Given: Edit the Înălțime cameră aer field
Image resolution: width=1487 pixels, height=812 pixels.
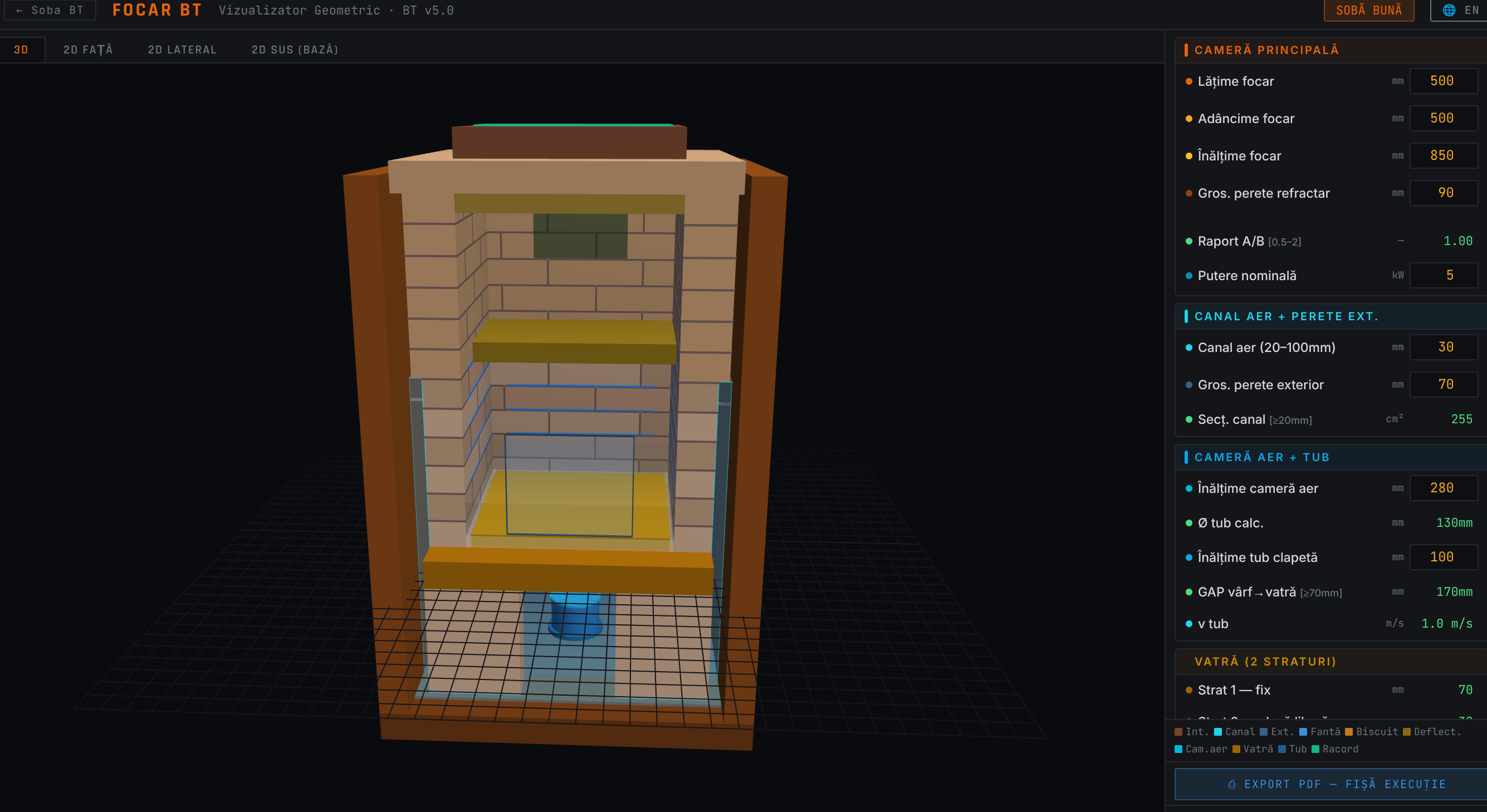Looking at the screenshot, I should pyautogui.click(x=1443, y=488).
